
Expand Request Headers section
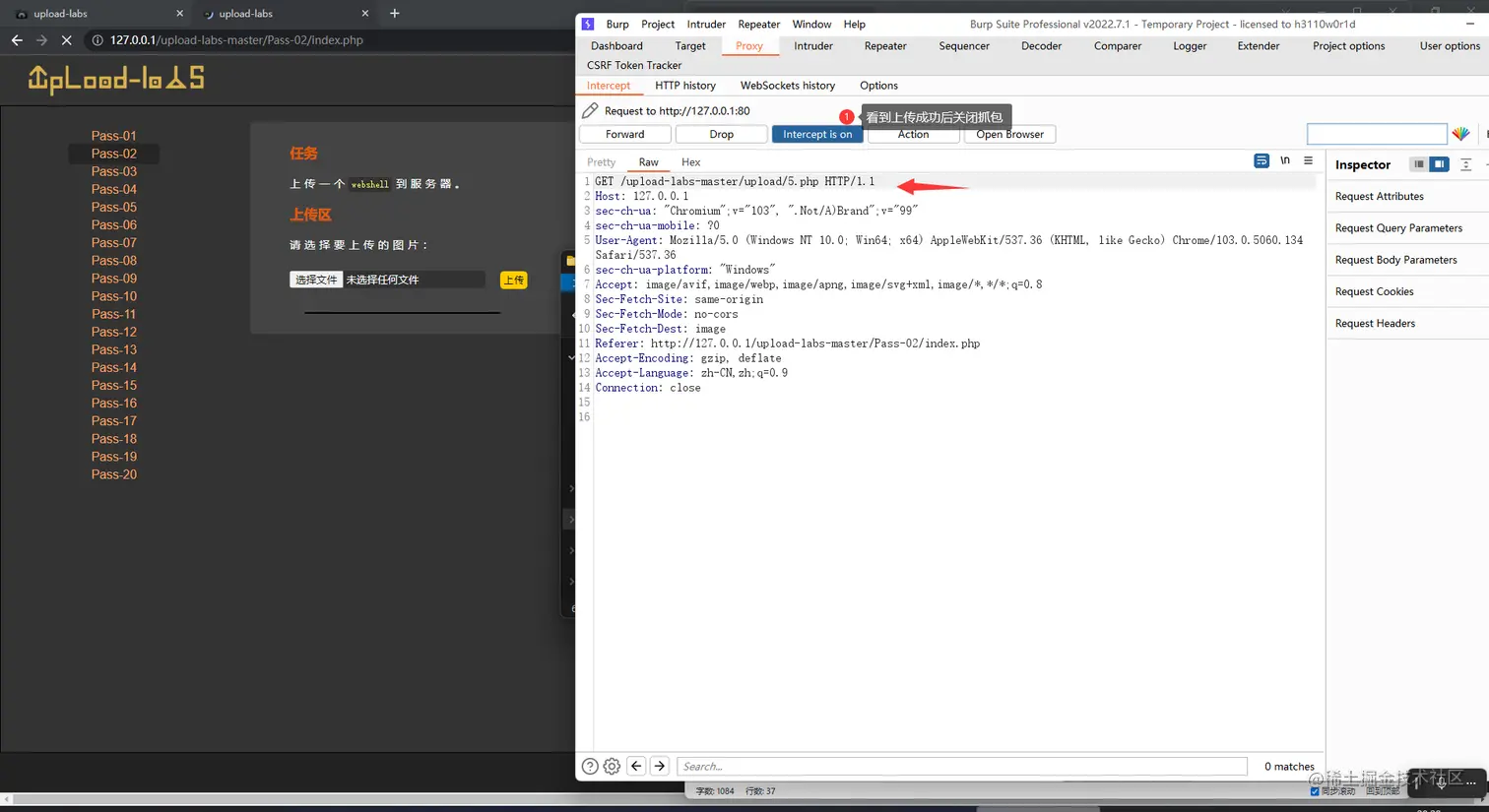tap(1407, 323)
